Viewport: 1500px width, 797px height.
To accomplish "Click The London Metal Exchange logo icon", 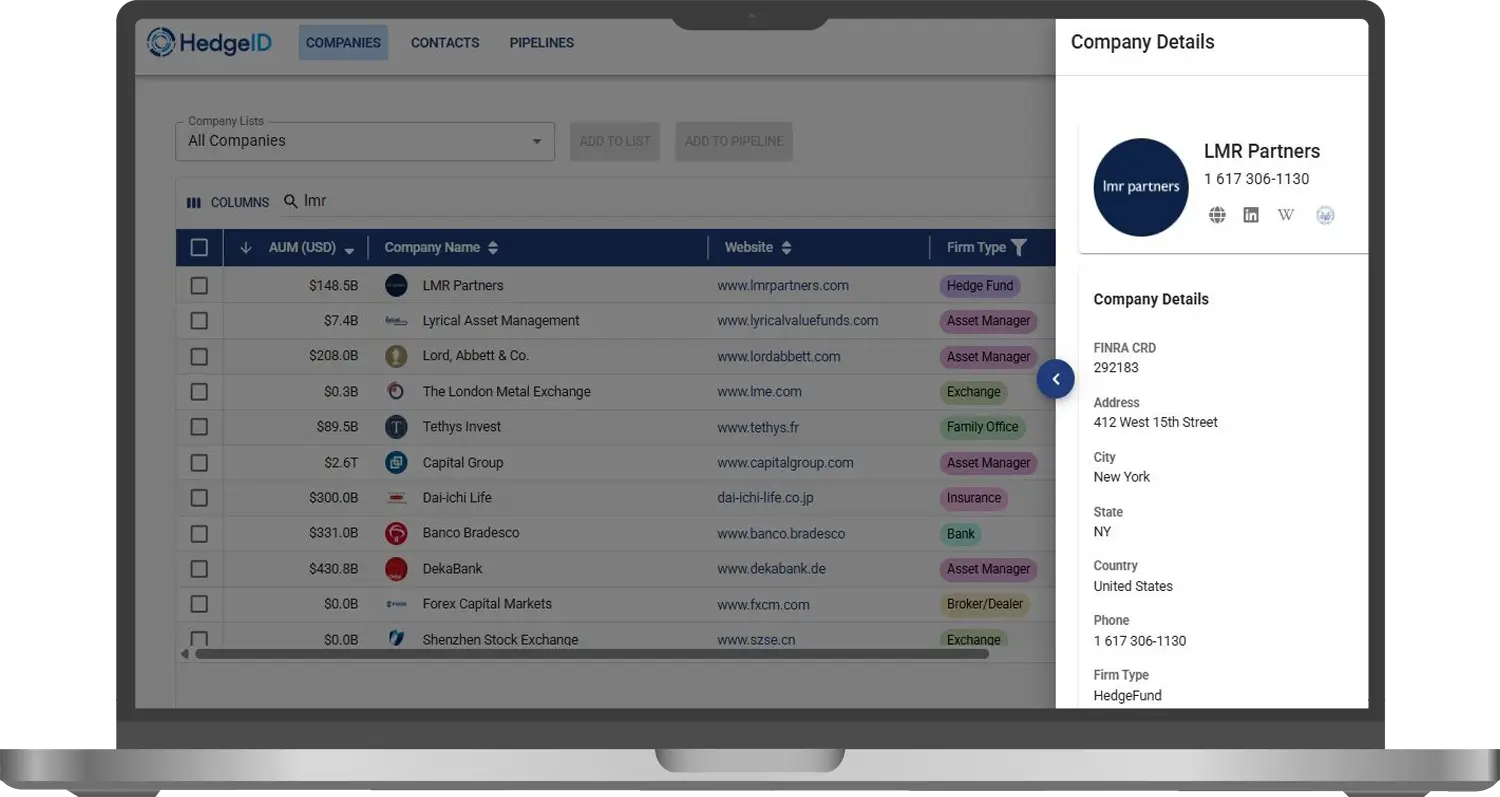I will [x=396, y=391].
